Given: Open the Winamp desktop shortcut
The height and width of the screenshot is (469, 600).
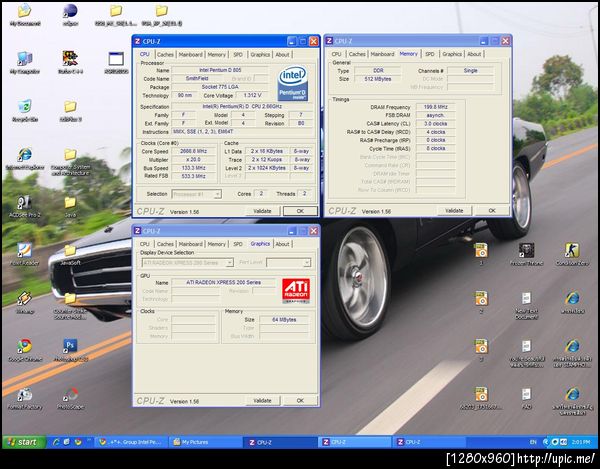Looking at the screenshot, I should tap(23, 297).
